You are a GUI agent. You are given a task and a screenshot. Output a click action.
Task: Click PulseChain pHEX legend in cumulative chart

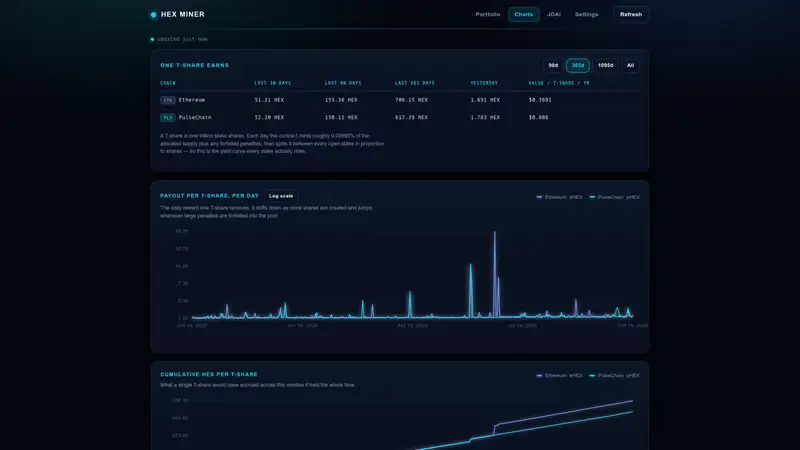614,376
